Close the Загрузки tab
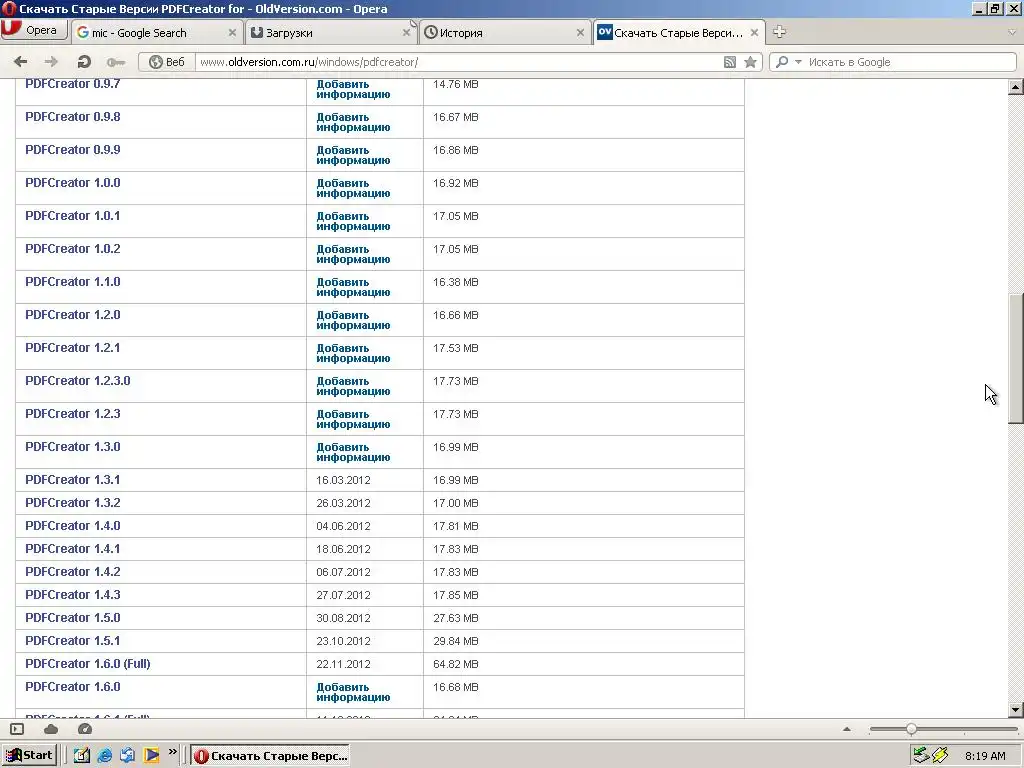 coord(406,33)
